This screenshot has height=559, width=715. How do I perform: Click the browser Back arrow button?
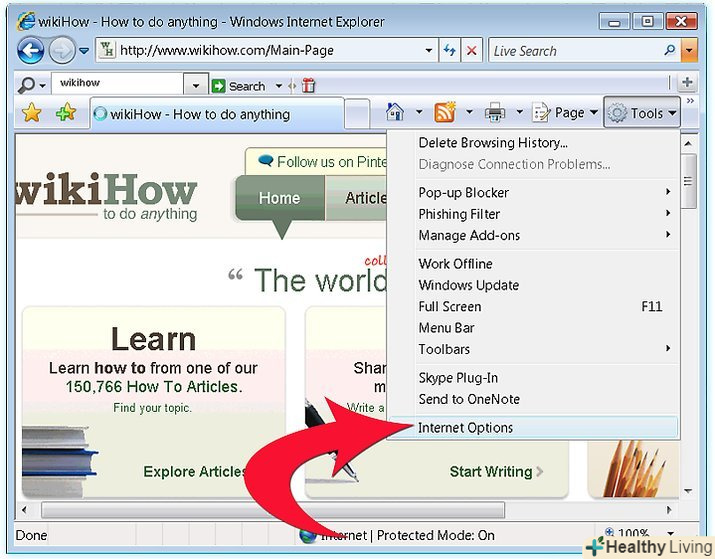point(31,51)
